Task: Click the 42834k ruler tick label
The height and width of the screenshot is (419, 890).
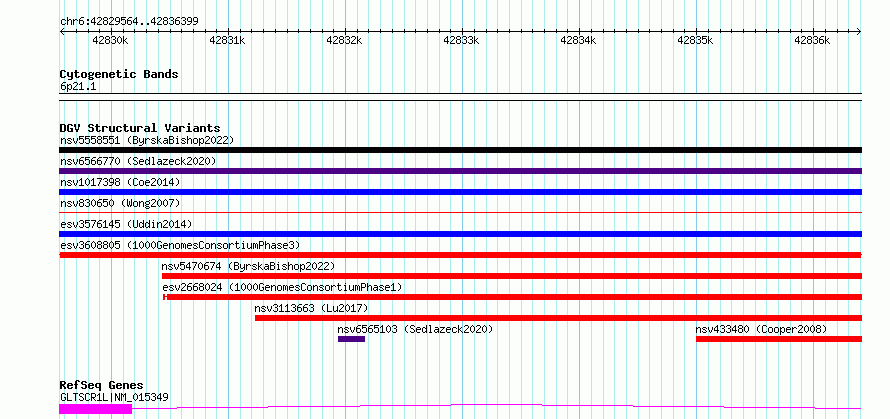Action: (578, 40)
